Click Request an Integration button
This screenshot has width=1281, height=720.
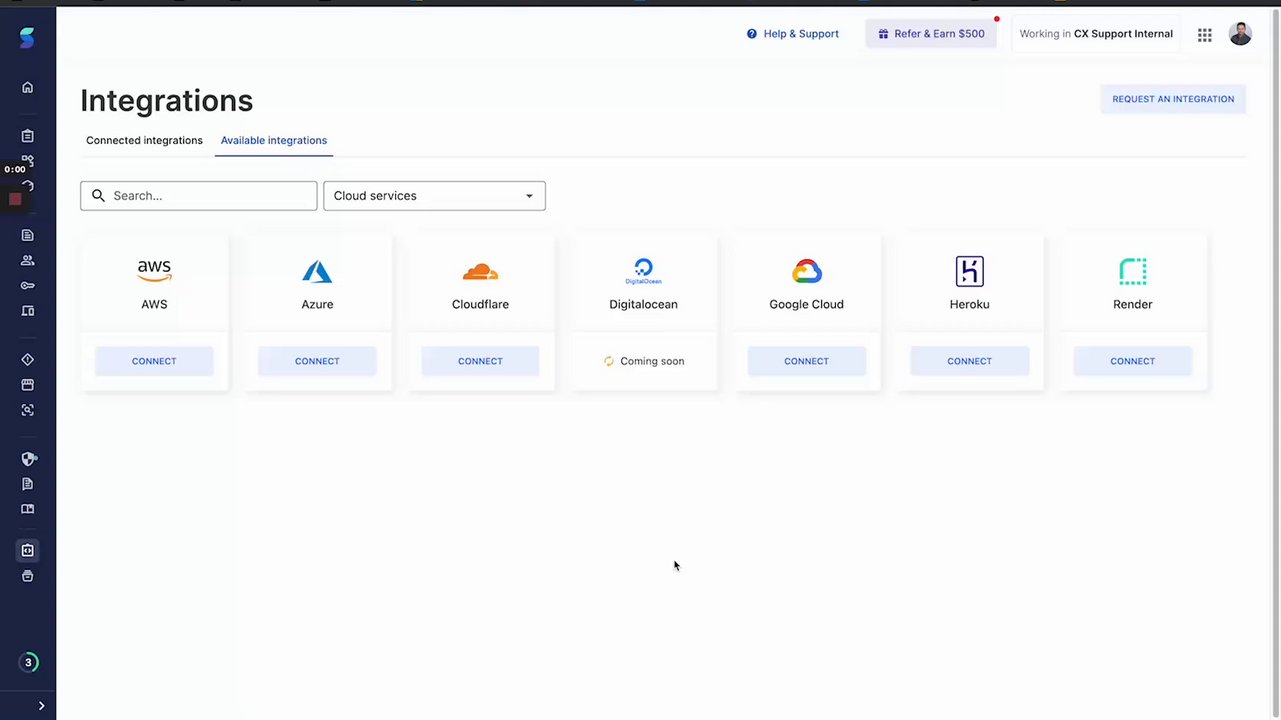point(1173,99)
